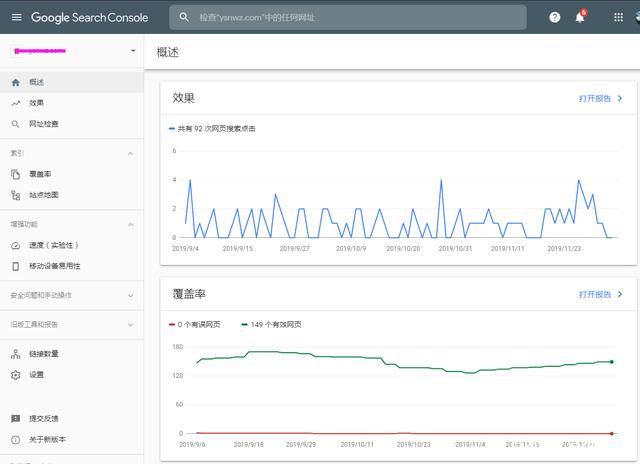Viewport: 640px width, 464px height.
Task: Expand the 旧版工具和报告 section
Action: tap(131, 325)
